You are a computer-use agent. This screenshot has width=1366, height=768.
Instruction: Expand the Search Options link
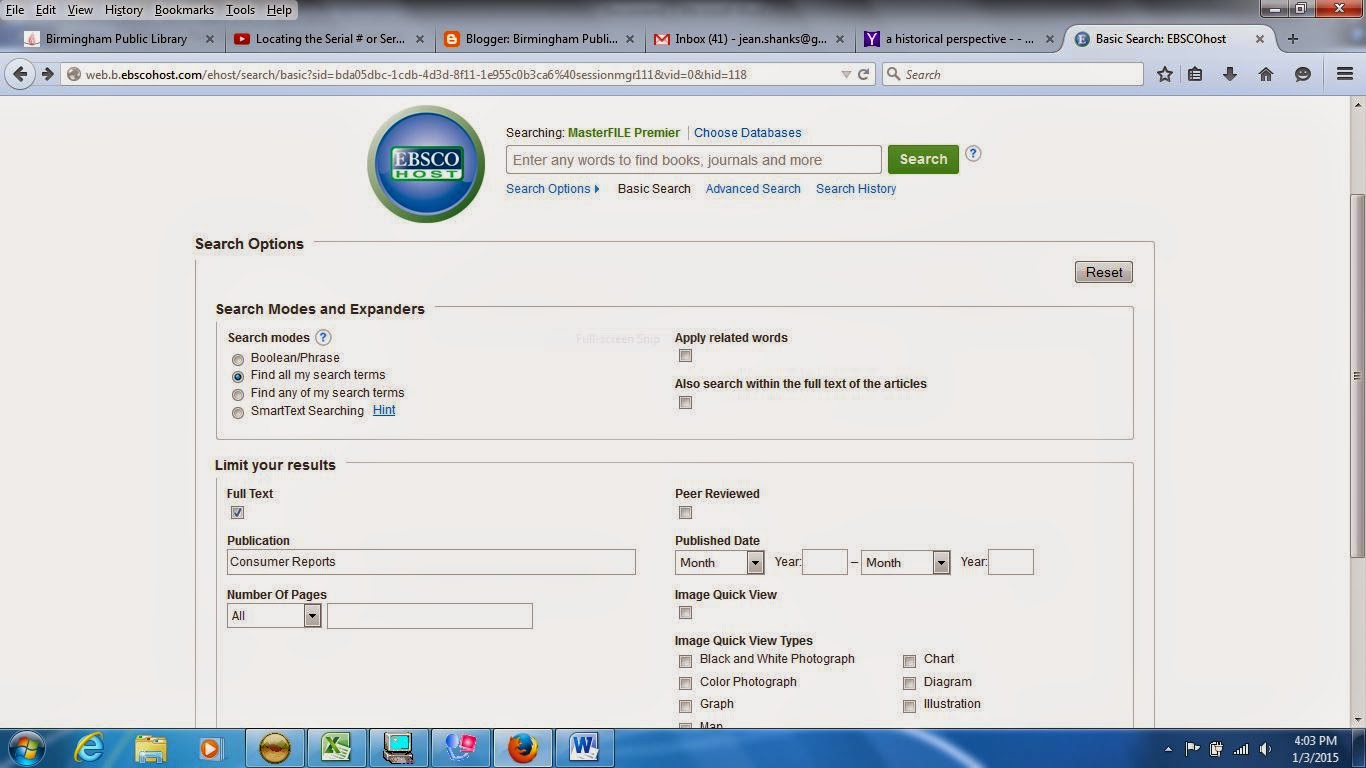click(552, 189)
